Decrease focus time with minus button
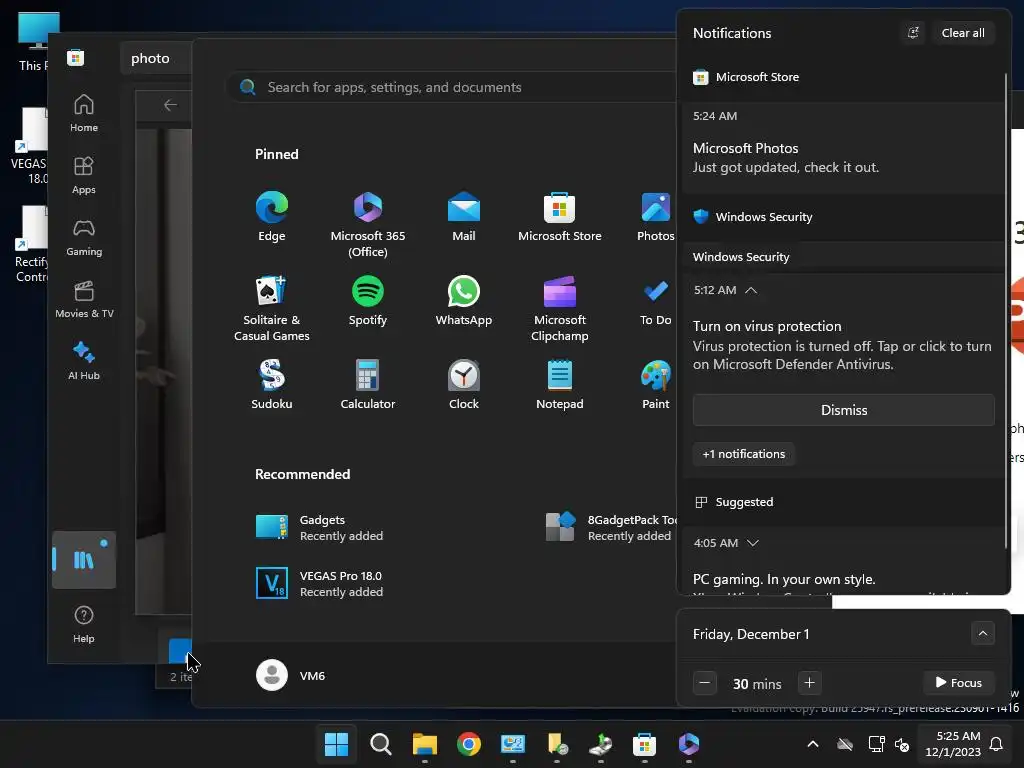The width and height of the screenshot is (1024, 768). (x=705, y=683)
